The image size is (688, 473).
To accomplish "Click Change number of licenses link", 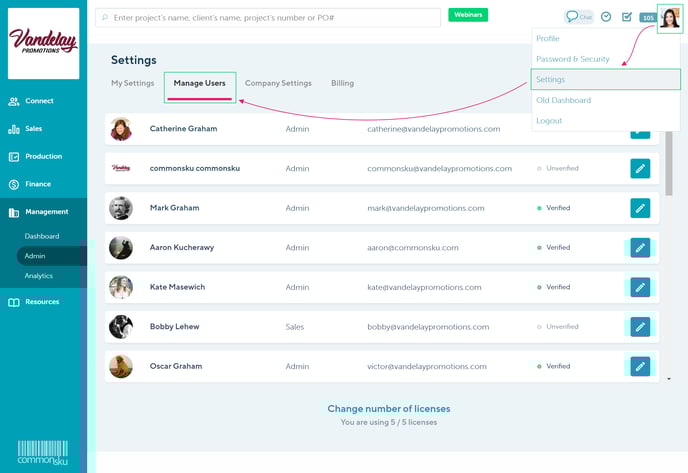I will (x=389, y=408).
